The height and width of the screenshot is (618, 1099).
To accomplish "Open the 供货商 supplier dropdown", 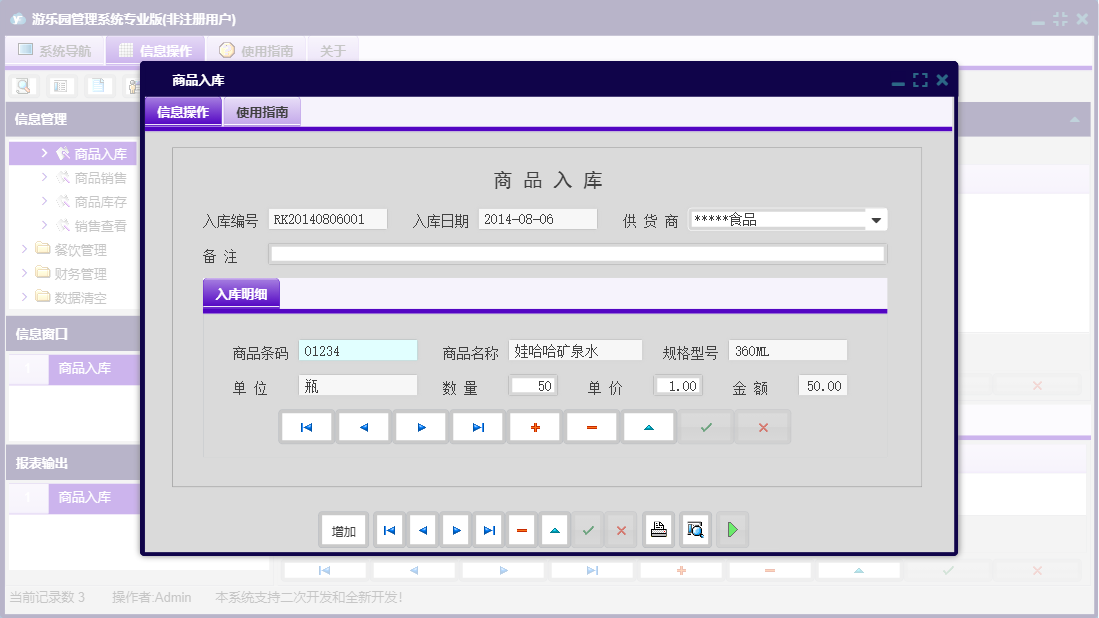I will click(876, 220).
